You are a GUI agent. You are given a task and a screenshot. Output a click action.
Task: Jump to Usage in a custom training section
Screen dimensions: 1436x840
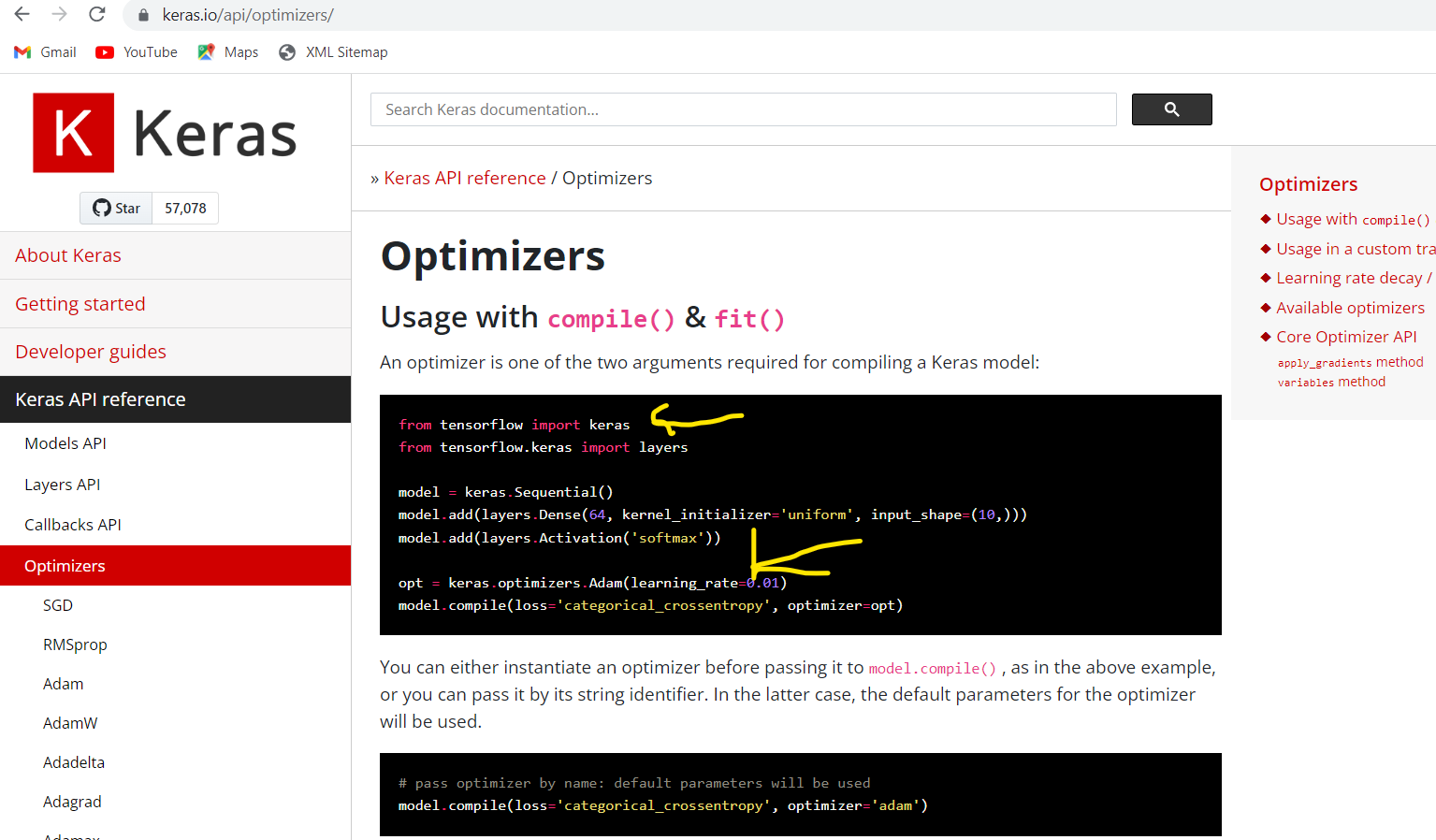pos(1356,249)
